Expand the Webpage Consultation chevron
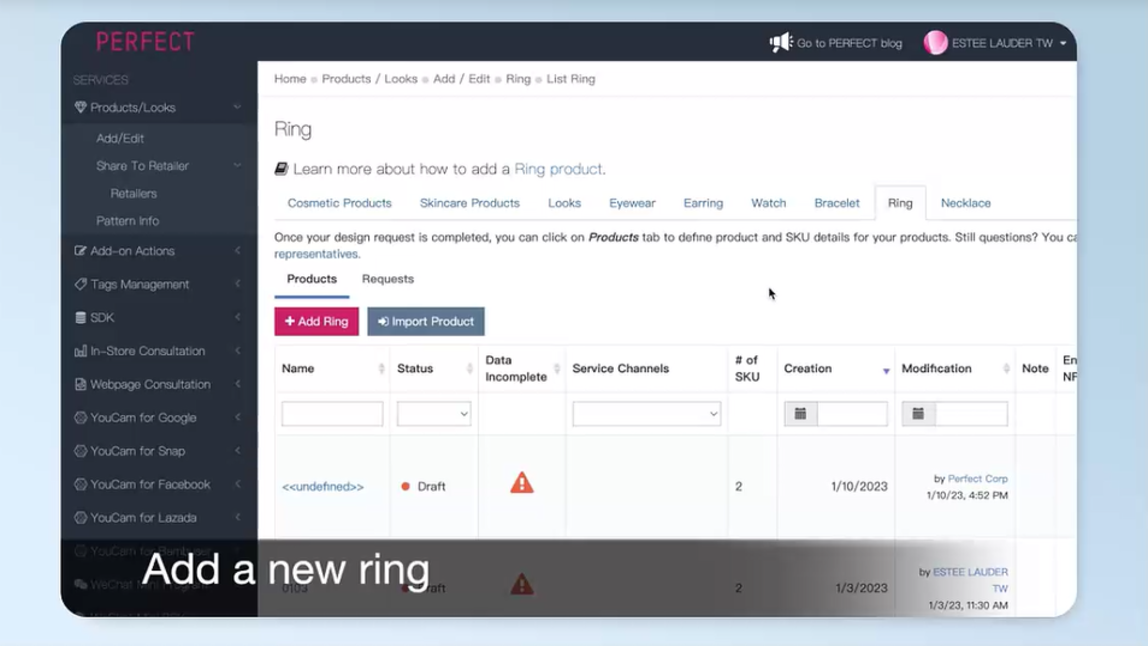Screen dimensions: 1148x646 [237, 384]
